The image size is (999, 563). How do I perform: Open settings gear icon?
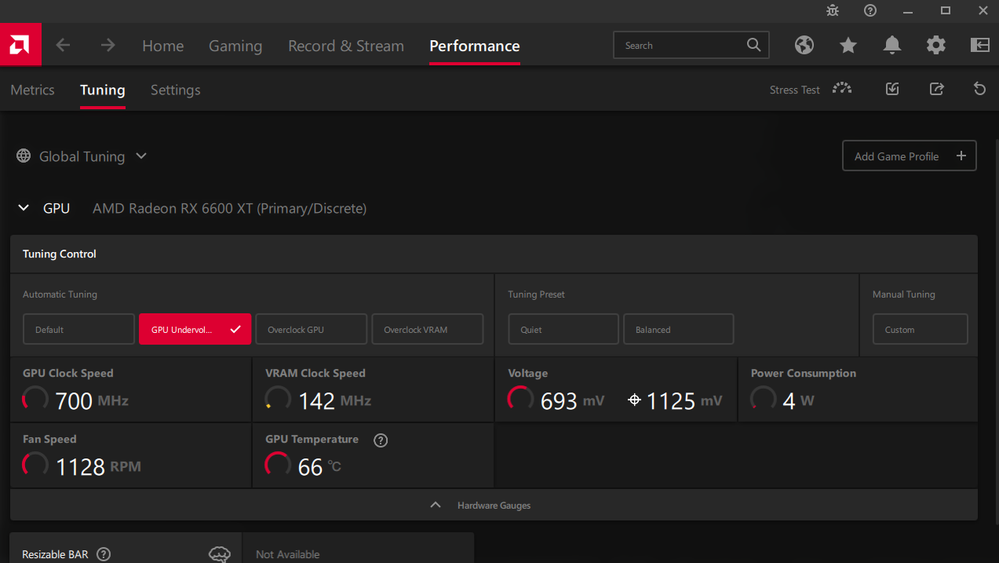tap(936, 45)
